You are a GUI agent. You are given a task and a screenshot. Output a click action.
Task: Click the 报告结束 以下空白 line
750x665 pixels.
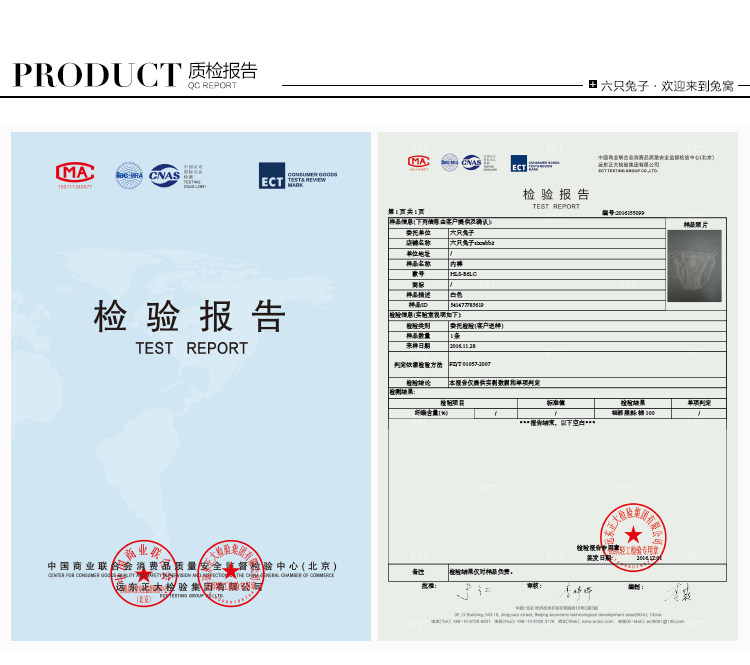pos(557,423)
